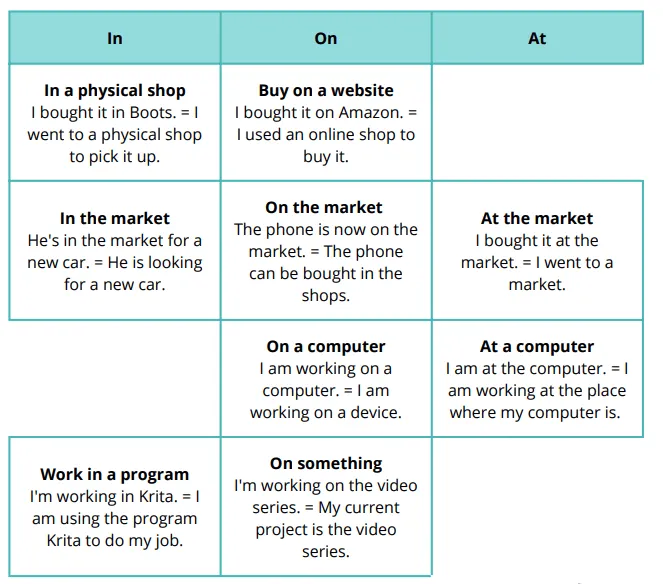
Task: Click the "On the market" heading
Action: point(324,207)
